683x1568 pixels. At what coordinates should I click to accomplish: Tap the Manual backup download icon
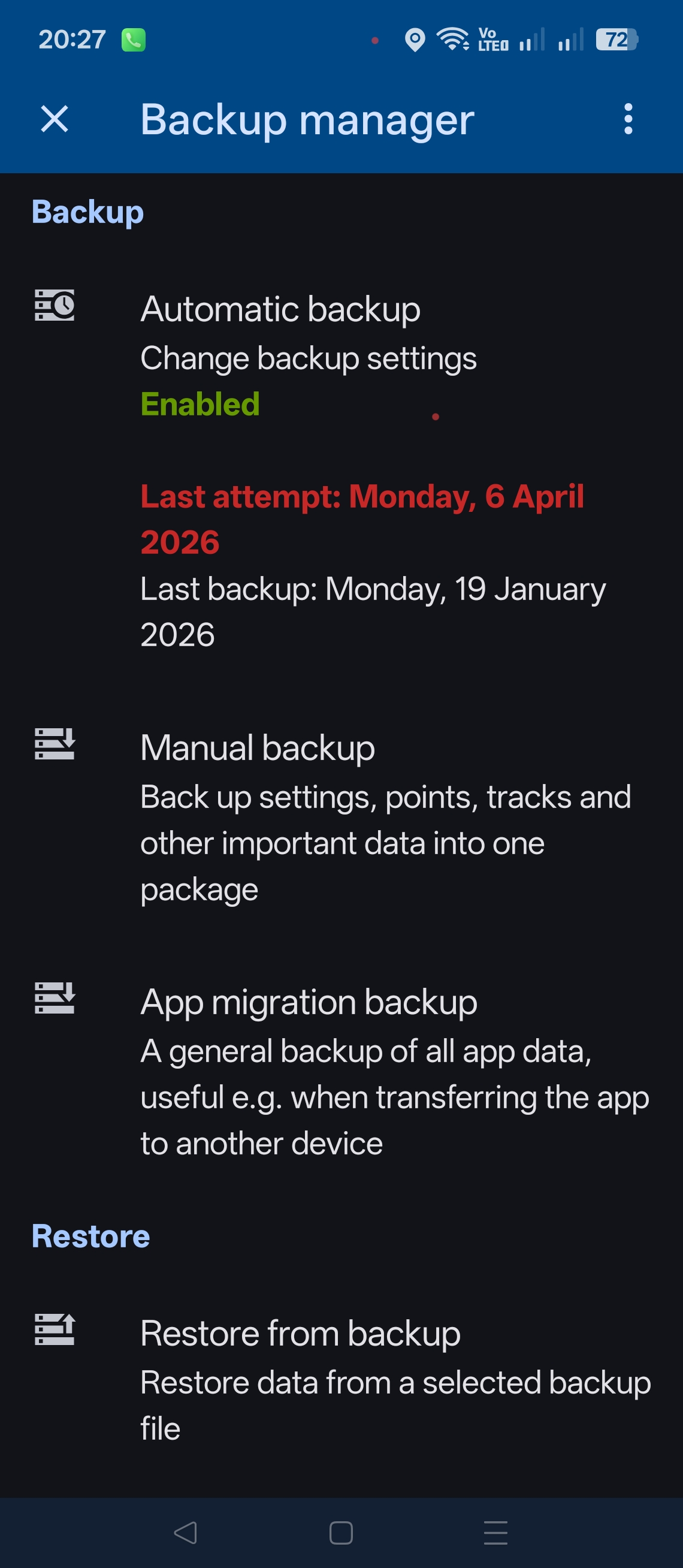pos(55,744)
